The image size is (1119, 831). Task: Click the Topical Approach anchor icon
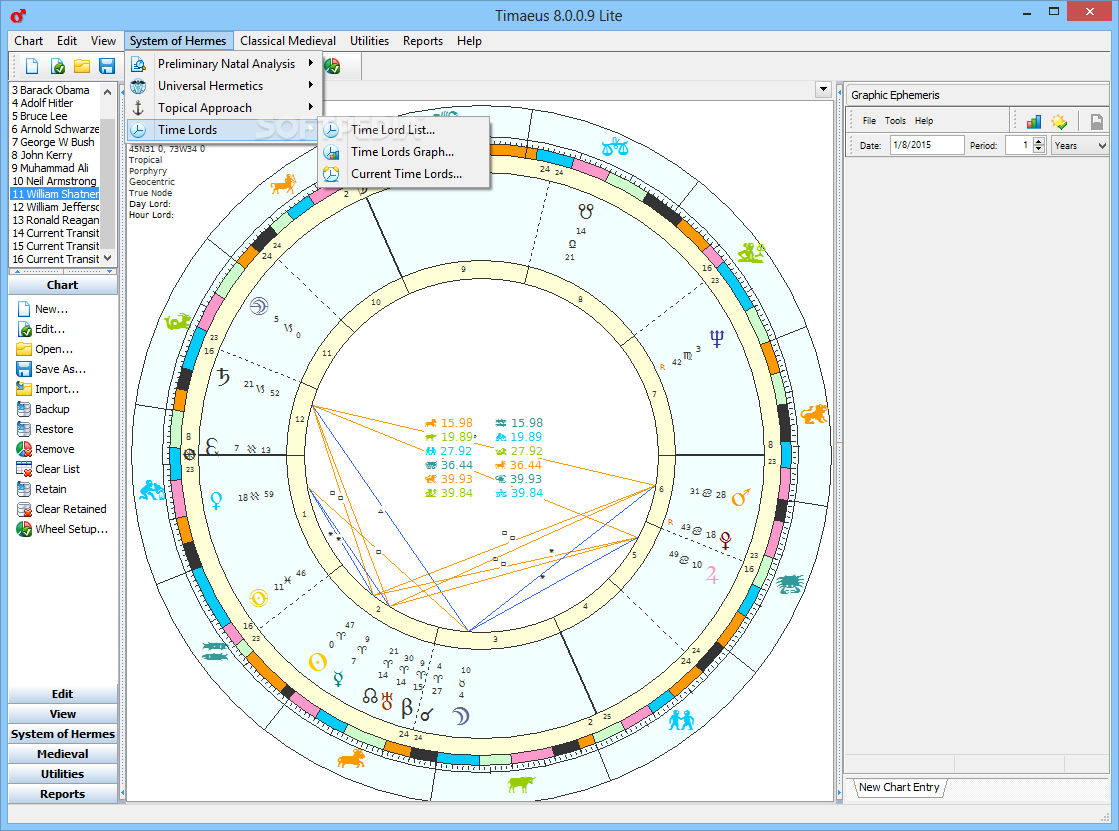tap(138, 108)
